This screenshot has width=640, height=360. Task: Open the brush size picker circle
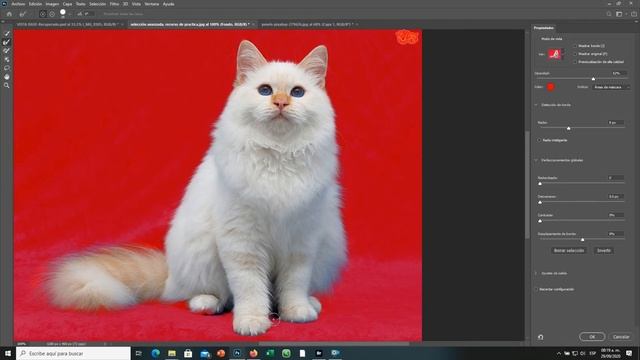click(x=63, y=13)
